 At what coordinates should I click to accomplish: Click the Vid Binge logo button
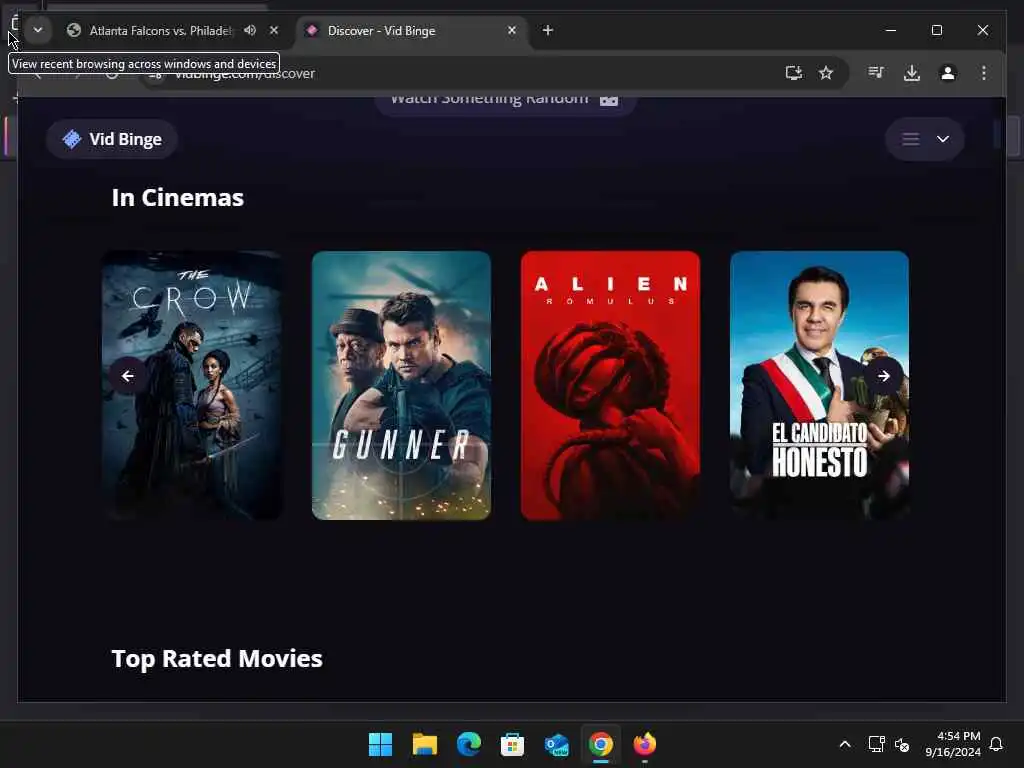click(x=112, y=139)
